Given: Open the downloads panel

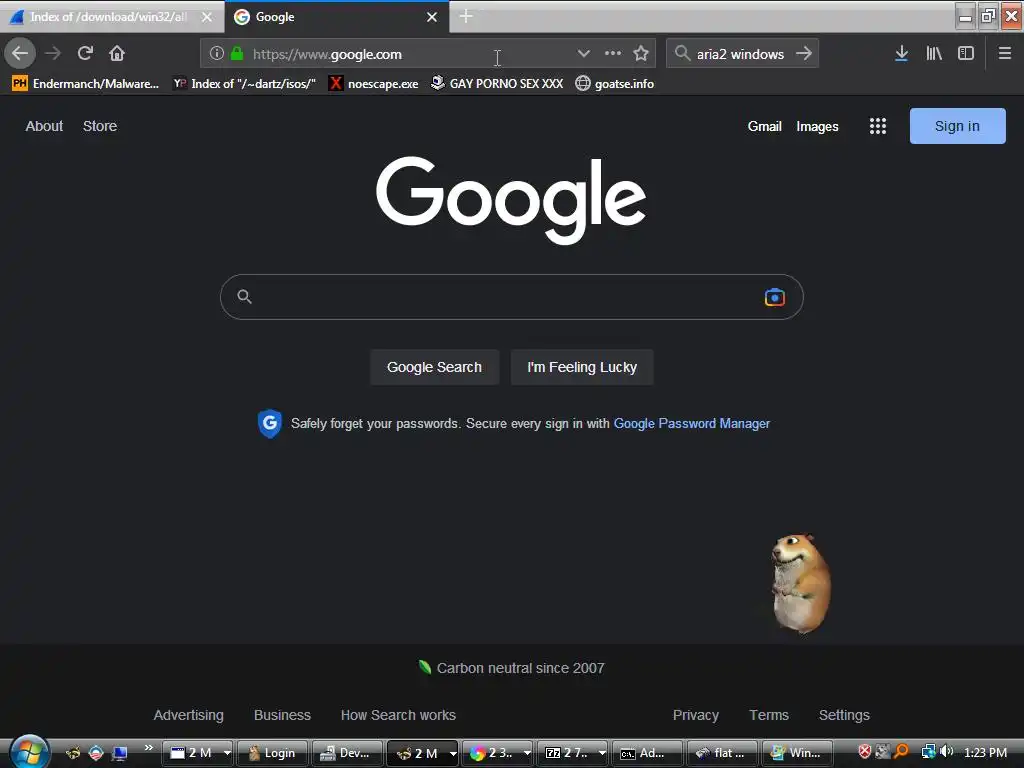Looking at the screenshot, I should (x=901, y=54).
